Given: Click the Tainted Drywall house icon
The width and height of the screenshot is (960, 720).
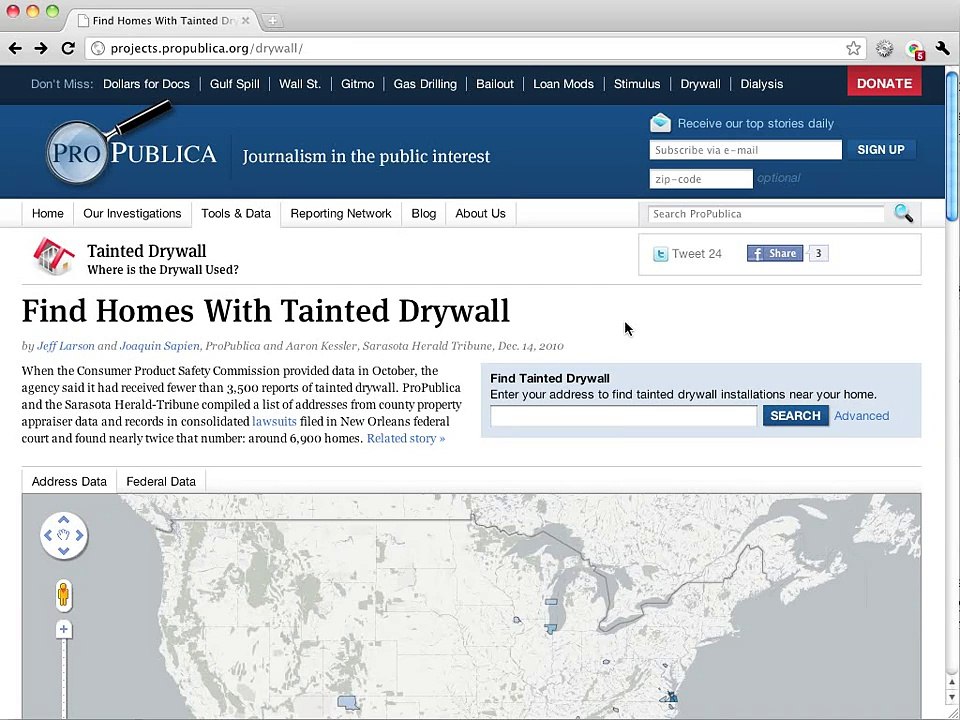Looking at the screenshot, I should [x=54, y=255].
